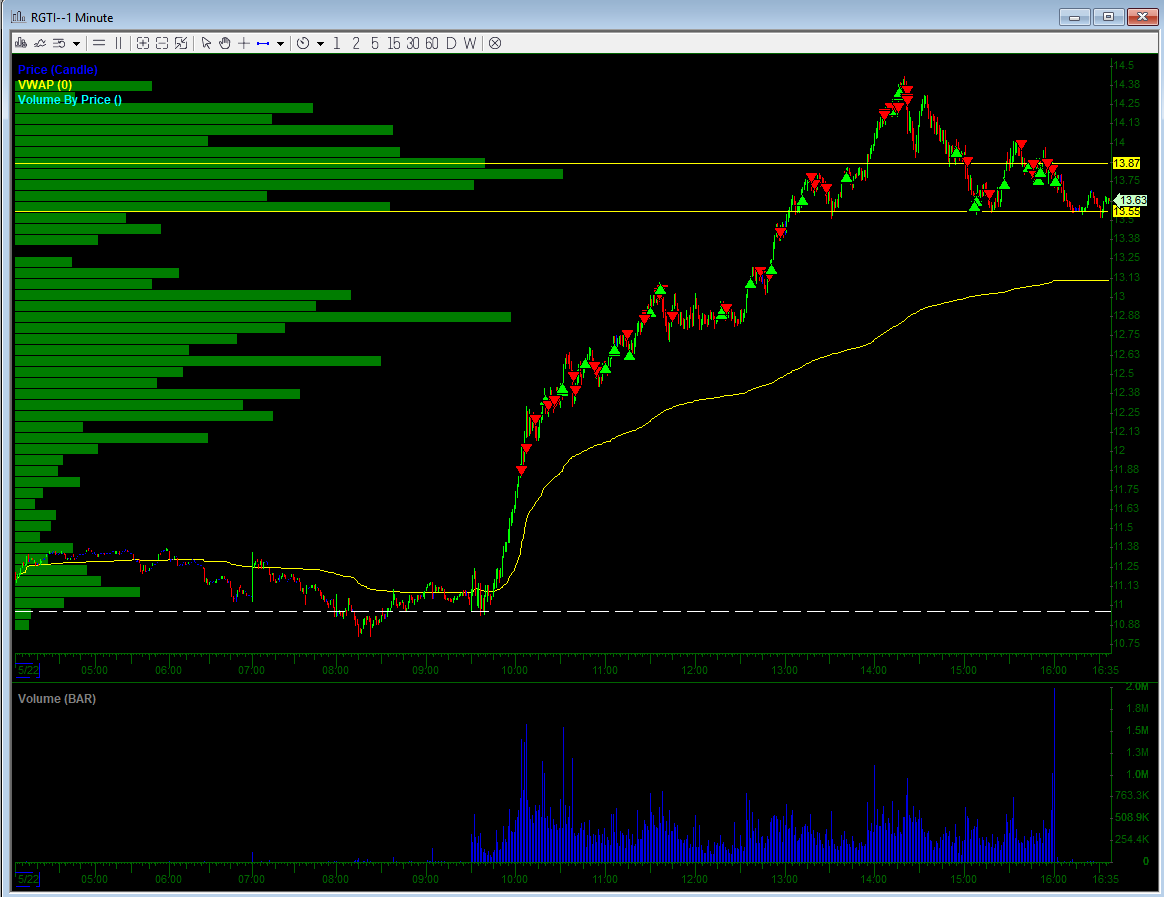
Task: Click the line study indicator icon
Action: [40, 43]
